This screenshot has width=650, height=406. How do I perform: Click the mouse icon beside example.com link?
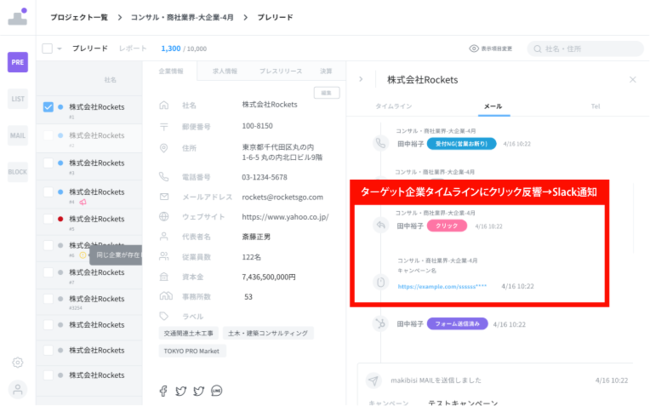click(x=380, y=282)
